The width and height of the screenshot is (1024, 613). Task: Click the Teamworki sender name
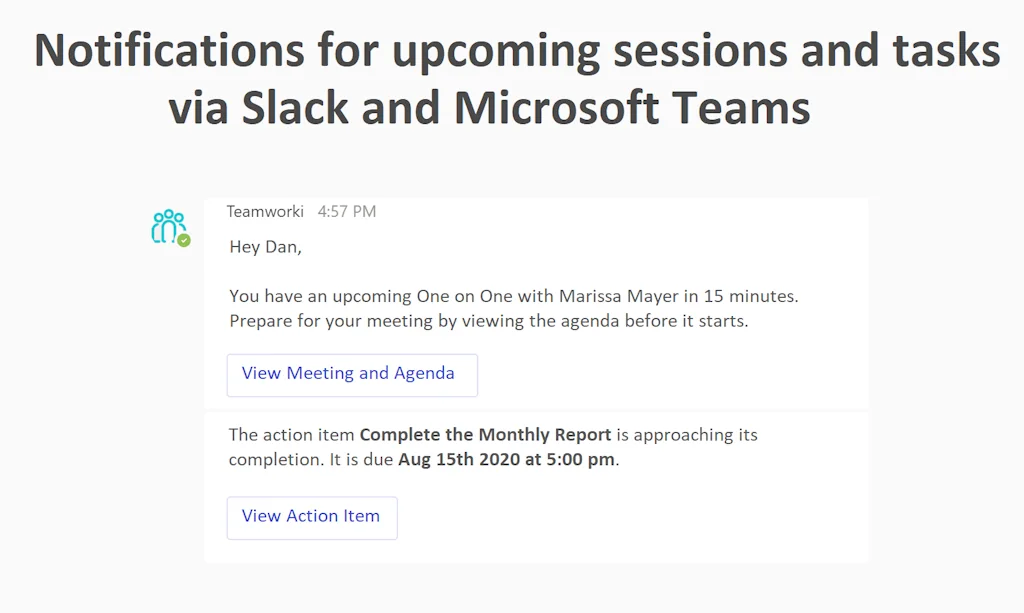click(264, 211)
